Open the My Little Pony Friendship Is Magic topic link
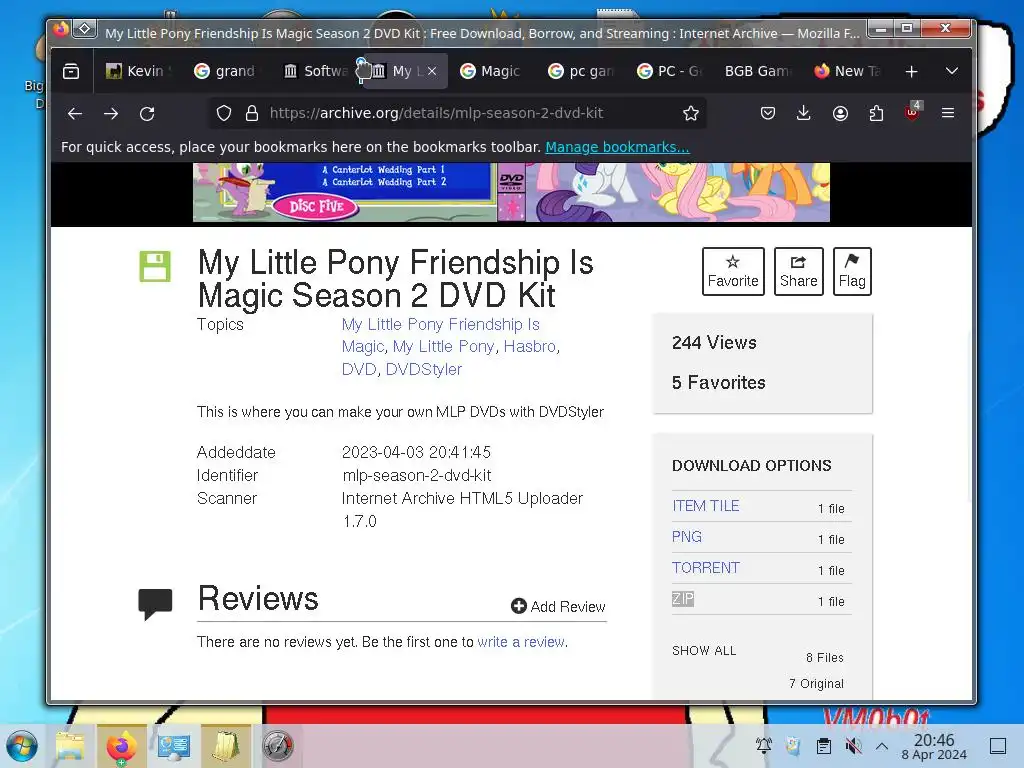Screen dimensions: 1024x768 pos(441,335)
